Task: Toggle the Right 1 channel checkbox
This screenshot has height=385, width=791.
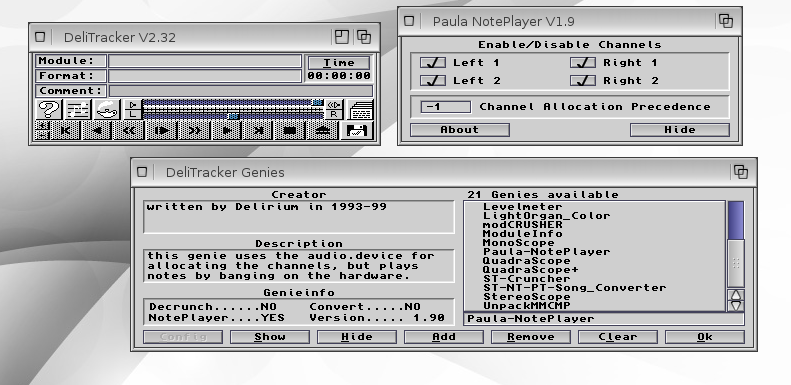Action: (583, 63)
